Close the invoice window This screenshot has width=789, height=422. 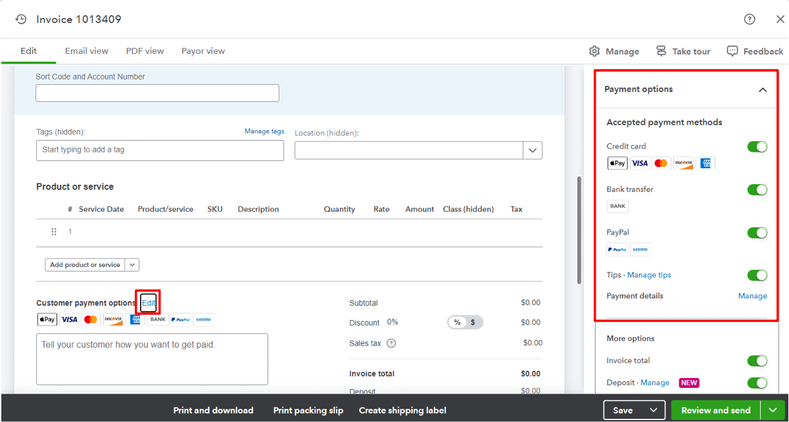coord(779,19)
